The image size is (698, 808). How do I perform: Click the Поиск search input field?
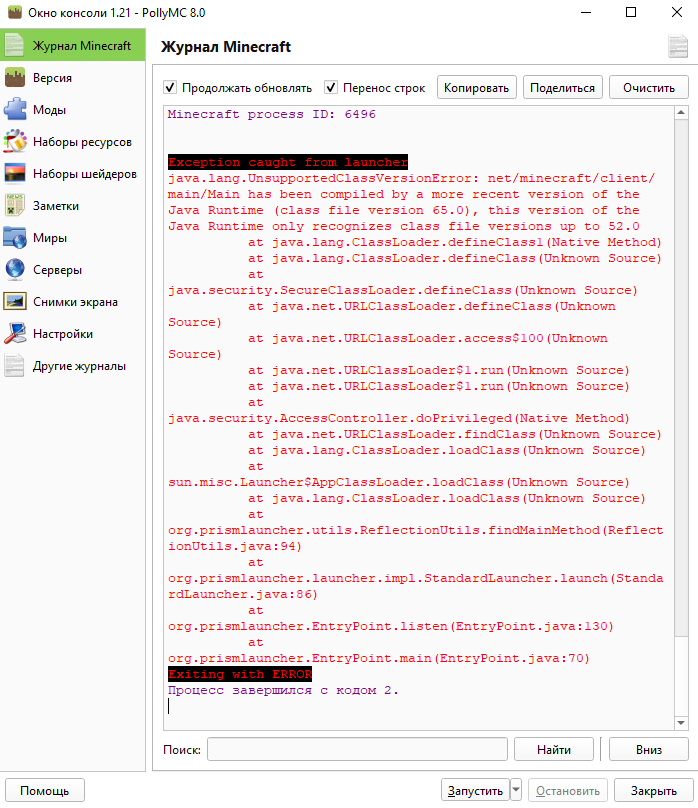pos(357,749)
